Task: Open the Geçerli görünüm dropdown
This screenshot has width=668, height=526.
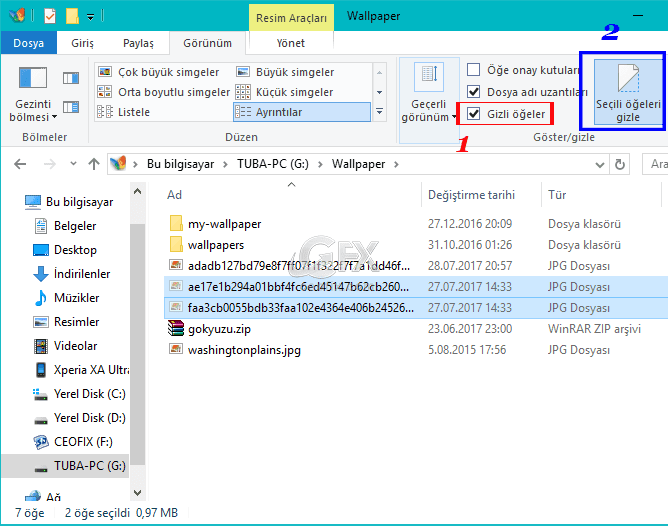Action: pyautogui.click(x=429, y=101)
